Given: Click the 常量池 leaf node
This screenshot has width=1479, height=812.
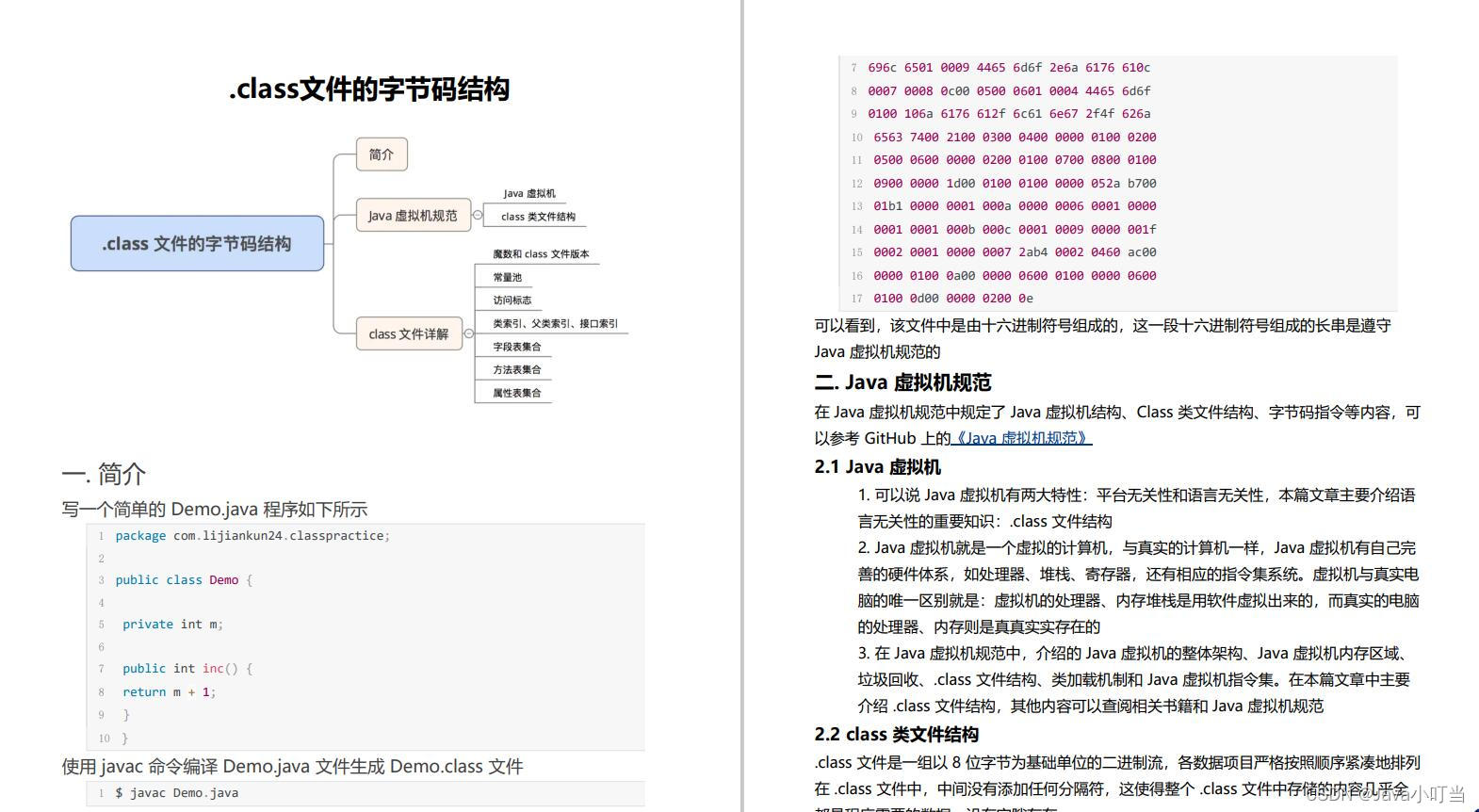Looking at the screenshot, I should 507,277.
